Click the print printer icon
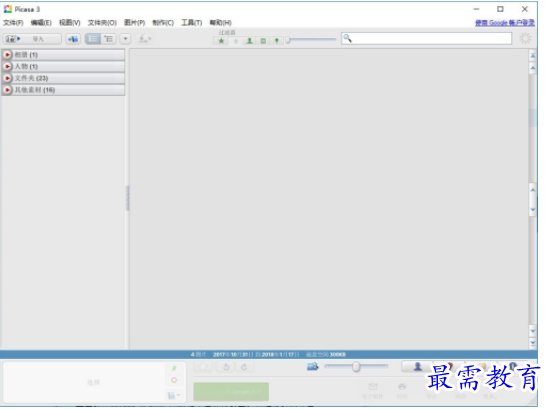The width and height of the screenshot is (549, 409). click(402, 387)
